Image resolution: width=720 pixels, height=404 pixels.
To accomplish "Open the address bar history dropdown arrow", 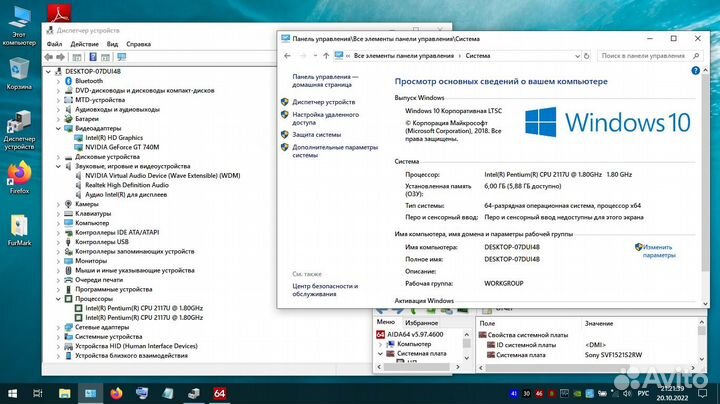I will 577,56.
